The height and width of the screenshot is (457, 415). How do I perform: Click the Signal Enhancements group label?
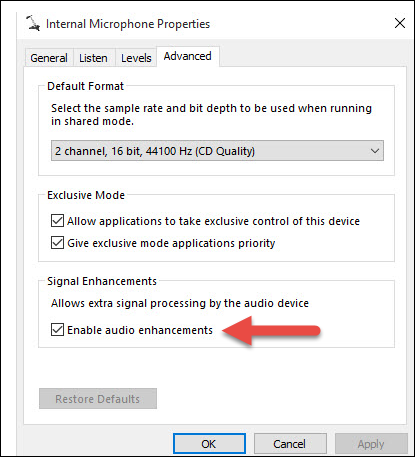pos(102,281)
